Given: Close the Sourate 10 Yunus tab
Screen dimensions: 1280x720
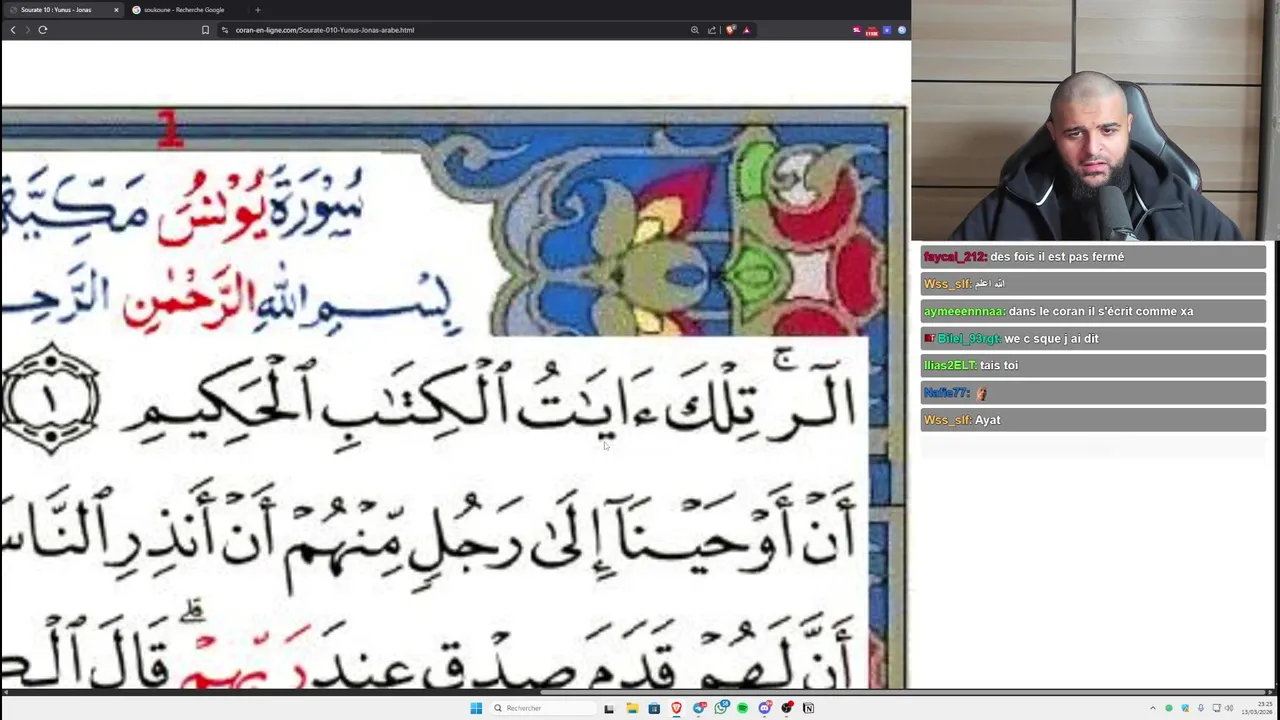Looking at the screenshot, I should (116, 10).
